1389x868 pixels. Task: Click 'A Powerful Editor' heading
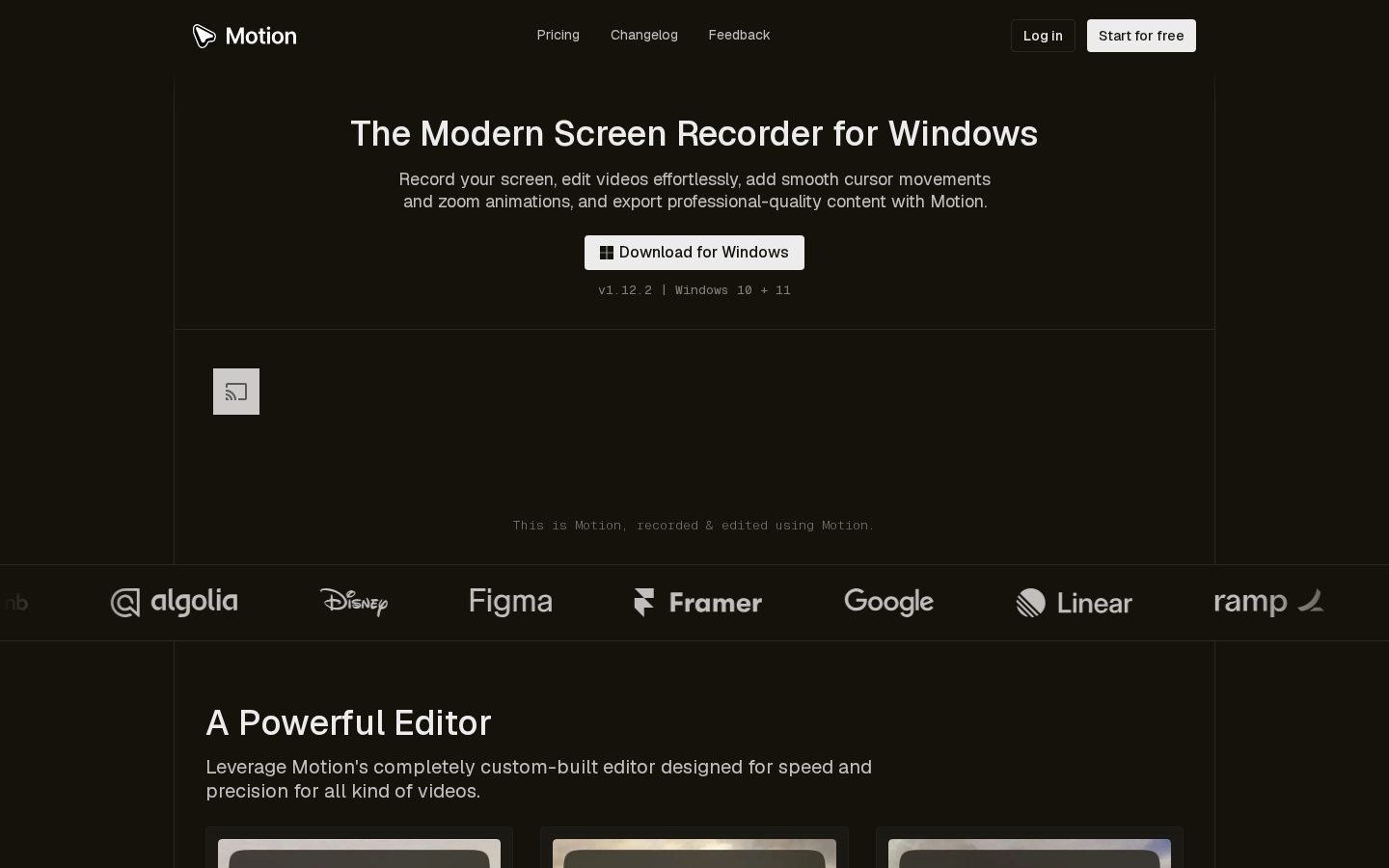[348, 722]
